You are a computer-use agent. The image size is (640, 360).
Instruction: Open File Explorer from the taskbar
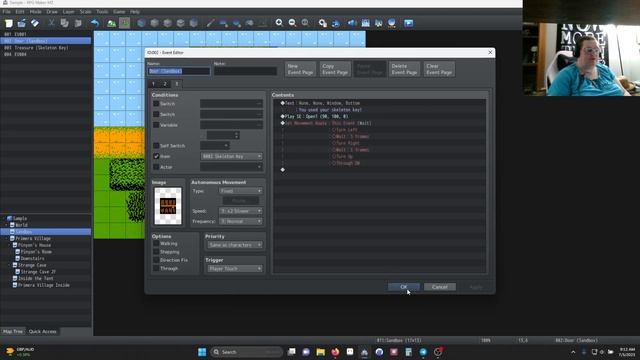320,352
